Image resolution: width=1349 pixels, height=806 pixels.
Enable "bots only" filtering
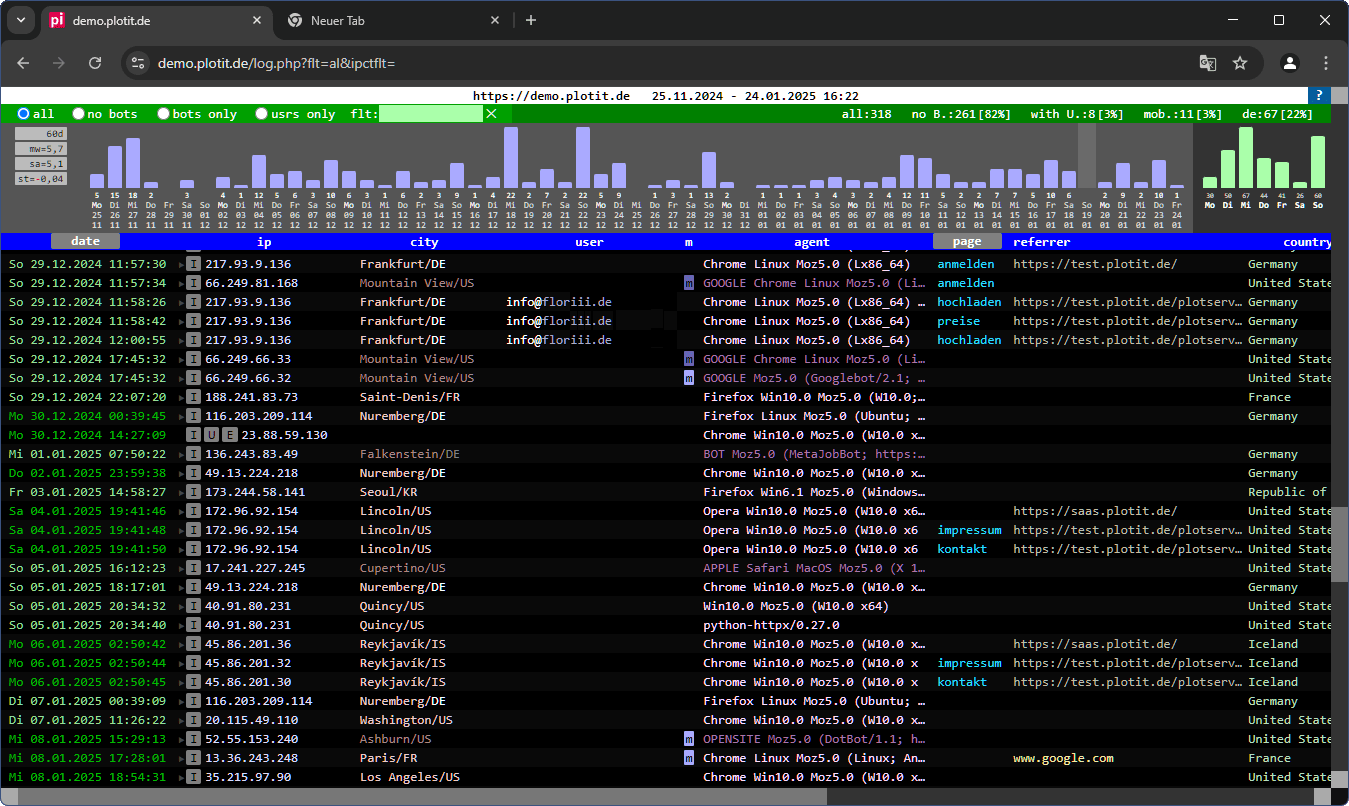(164, 113)
